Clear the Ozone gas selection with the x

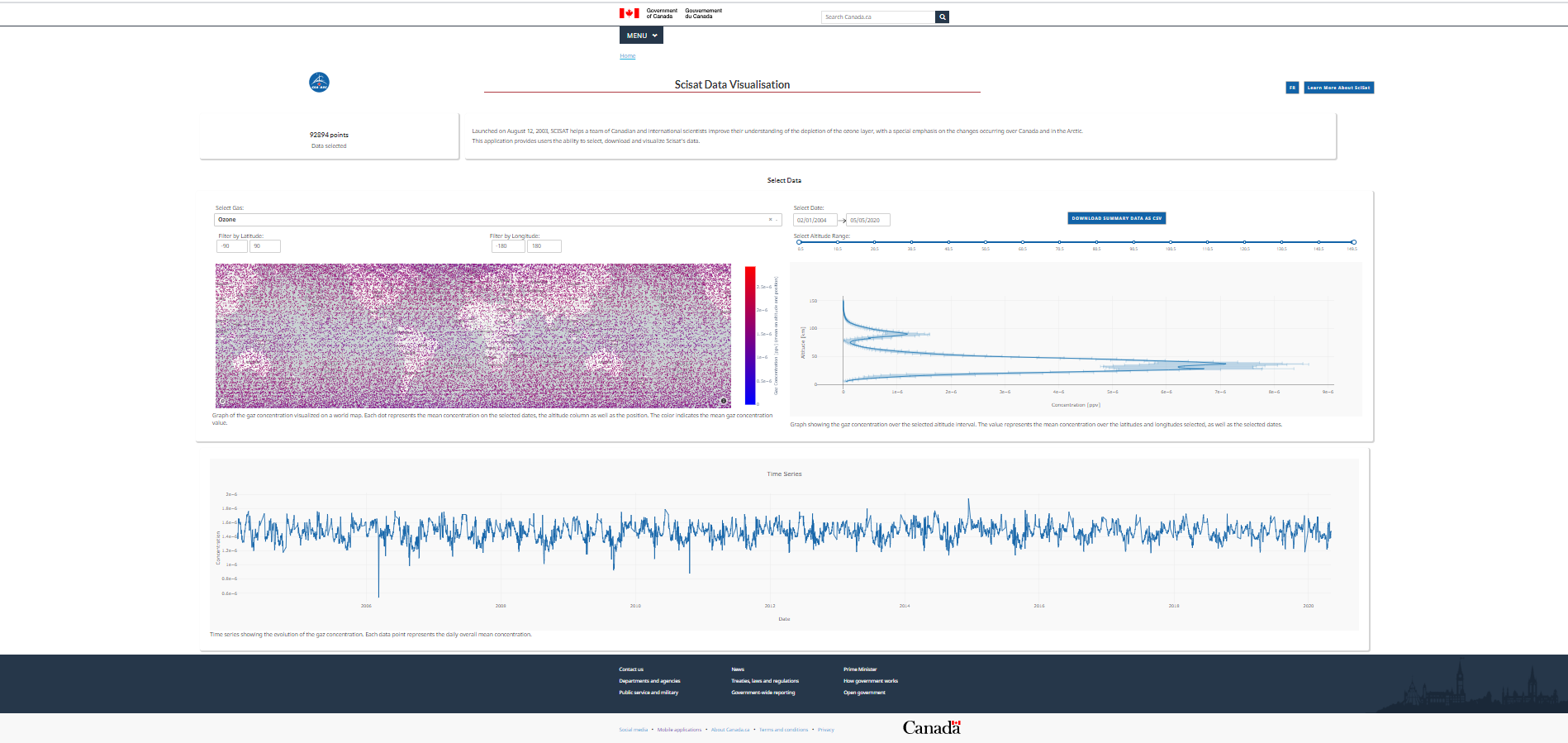tap(770, 220)
